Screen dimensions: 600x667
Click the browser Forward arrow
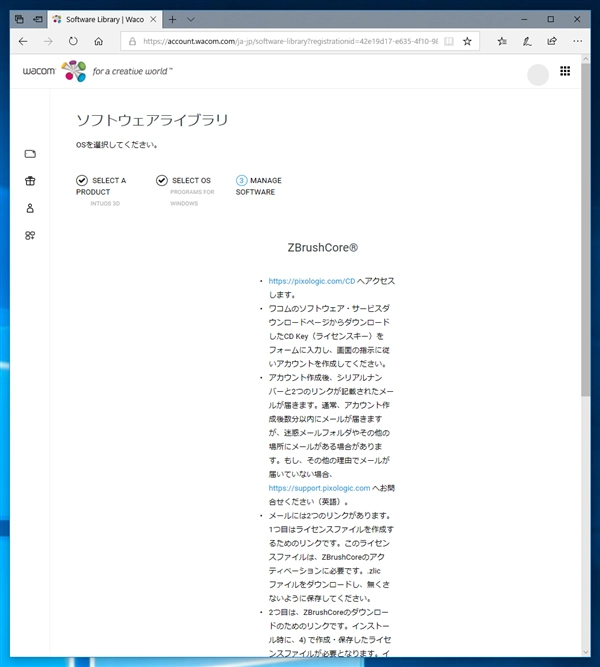point(48,41)
